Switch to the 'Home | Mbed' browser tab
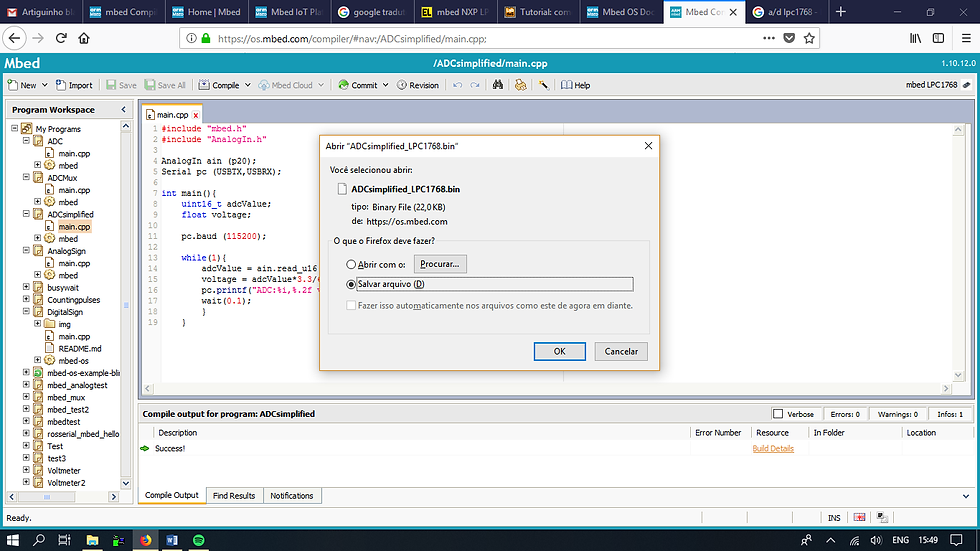Screen dimensions: 980x551 (x=206, y=12)
